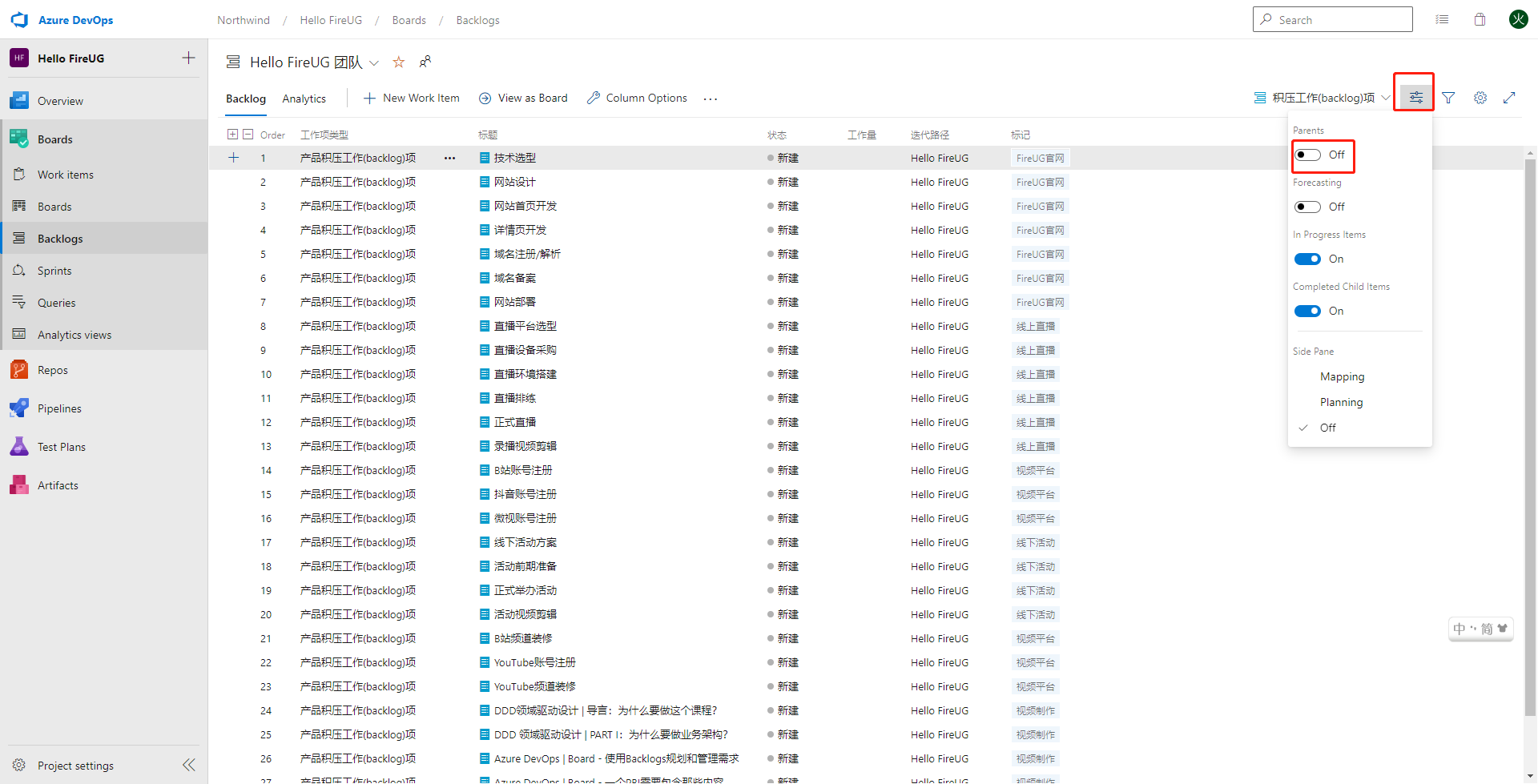
Task: Collapse all backlog rows with minus icon
Action: point(248,134)
